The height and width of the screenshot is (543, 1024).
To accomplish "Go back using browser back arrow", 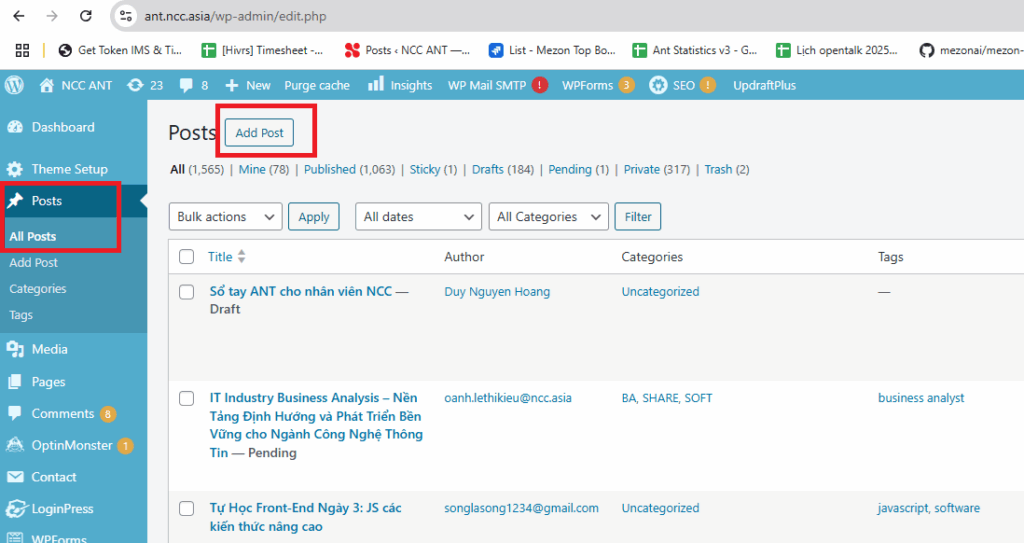I will [19, 16].
